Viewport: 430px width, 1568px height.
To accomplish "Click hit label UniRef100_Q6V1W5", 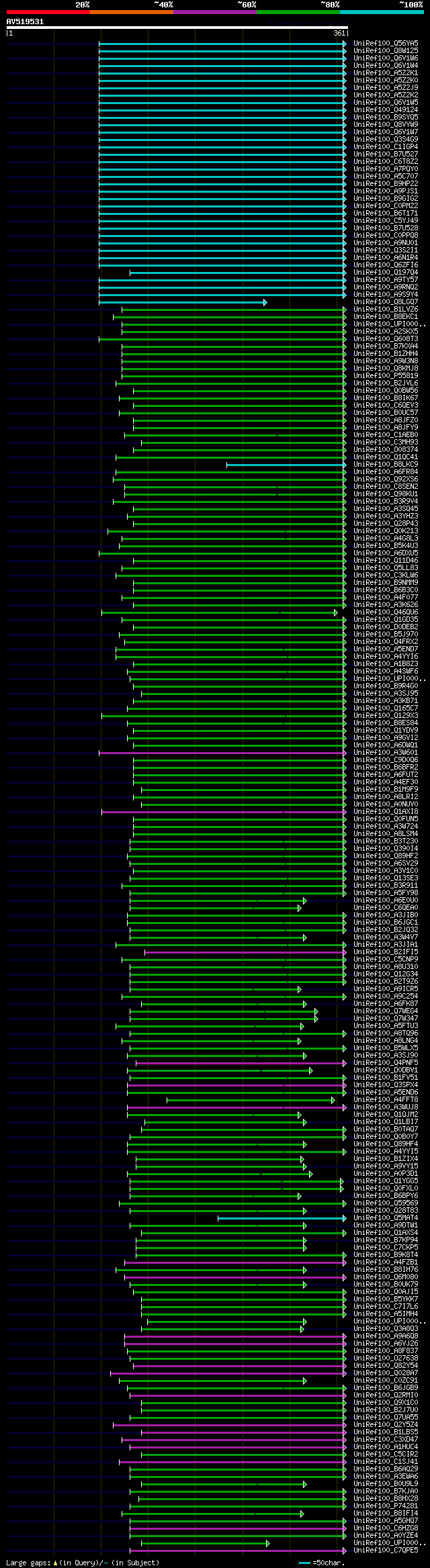I will tap(386, 103).
